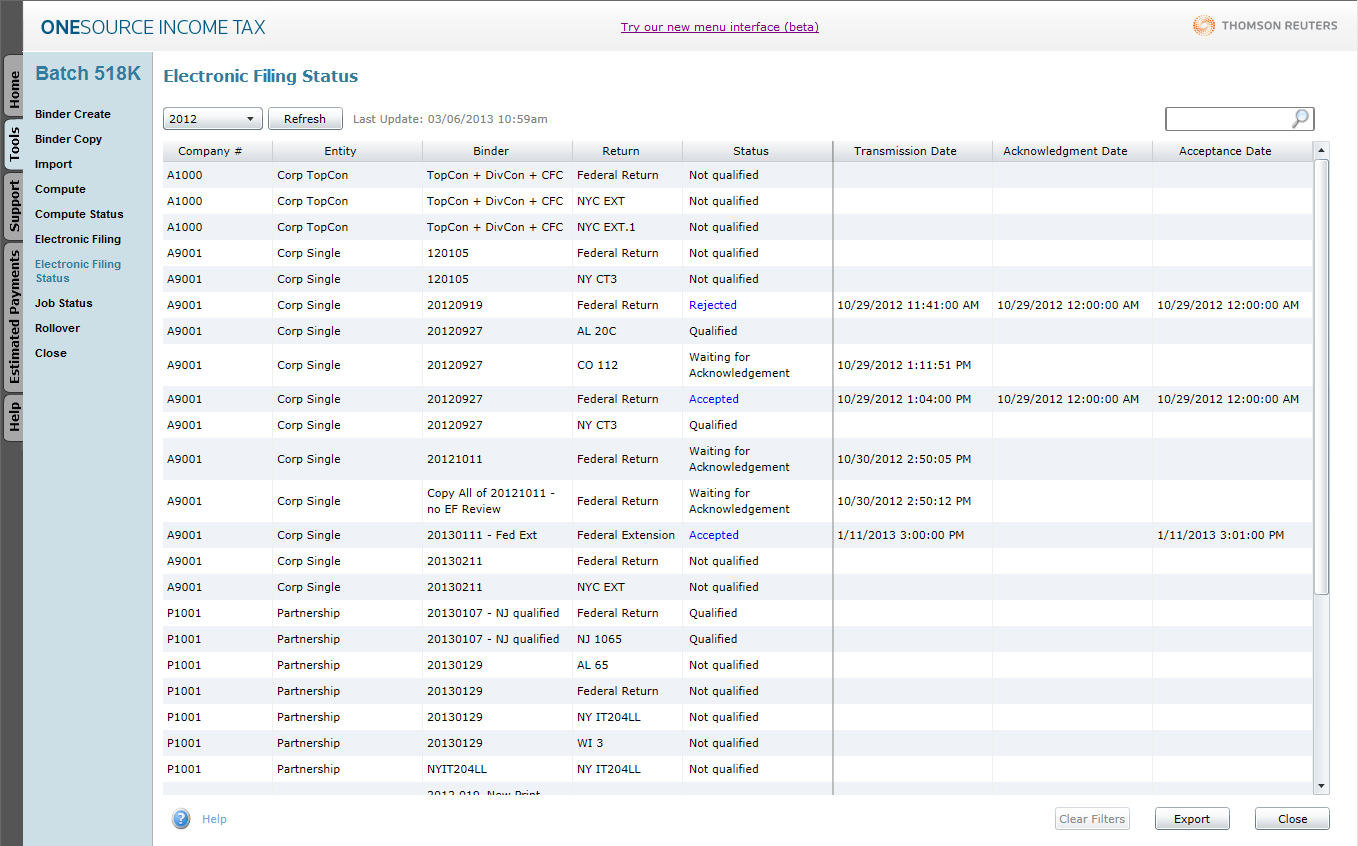
Task: Open the 2012 year dropdown
Action: pyautogui.click(x=213, y=119)
